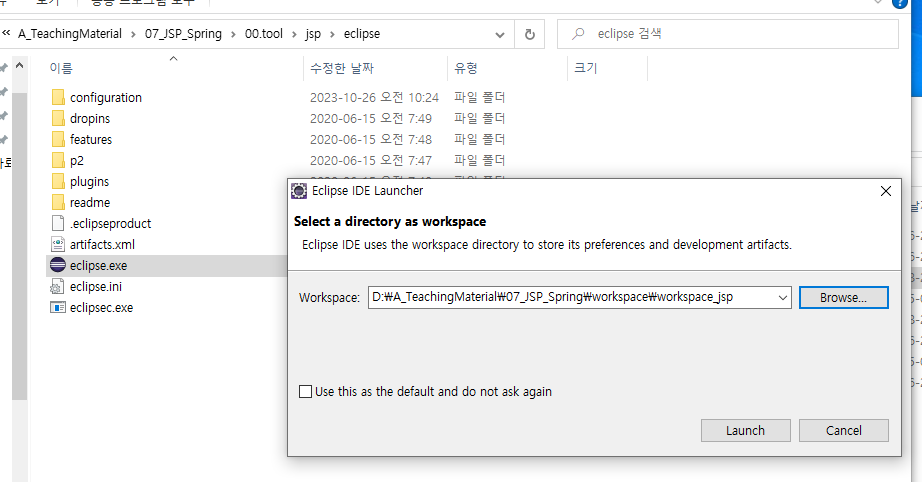
Task: Select the 'p2' folder name
Action: point(77,161)
